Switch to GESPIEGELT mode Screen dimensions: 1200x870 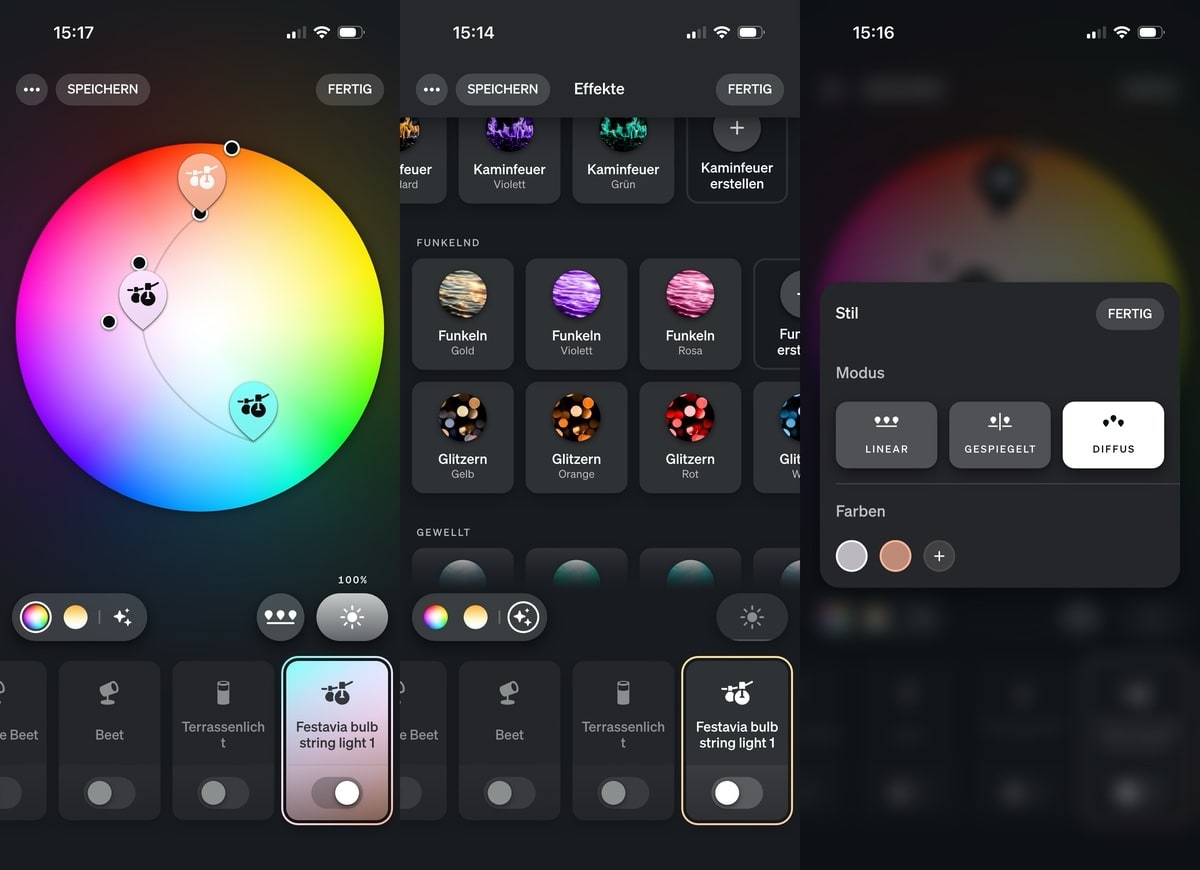click(999, 435)
